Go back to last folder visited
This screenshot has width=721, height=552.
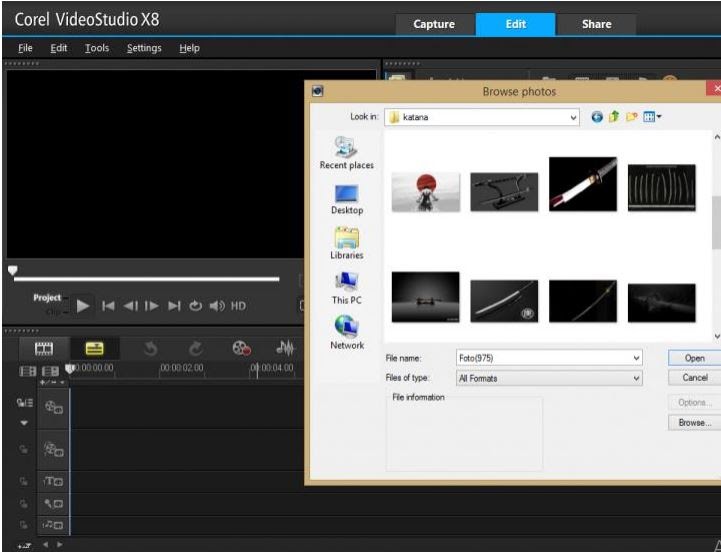(597, 117)
